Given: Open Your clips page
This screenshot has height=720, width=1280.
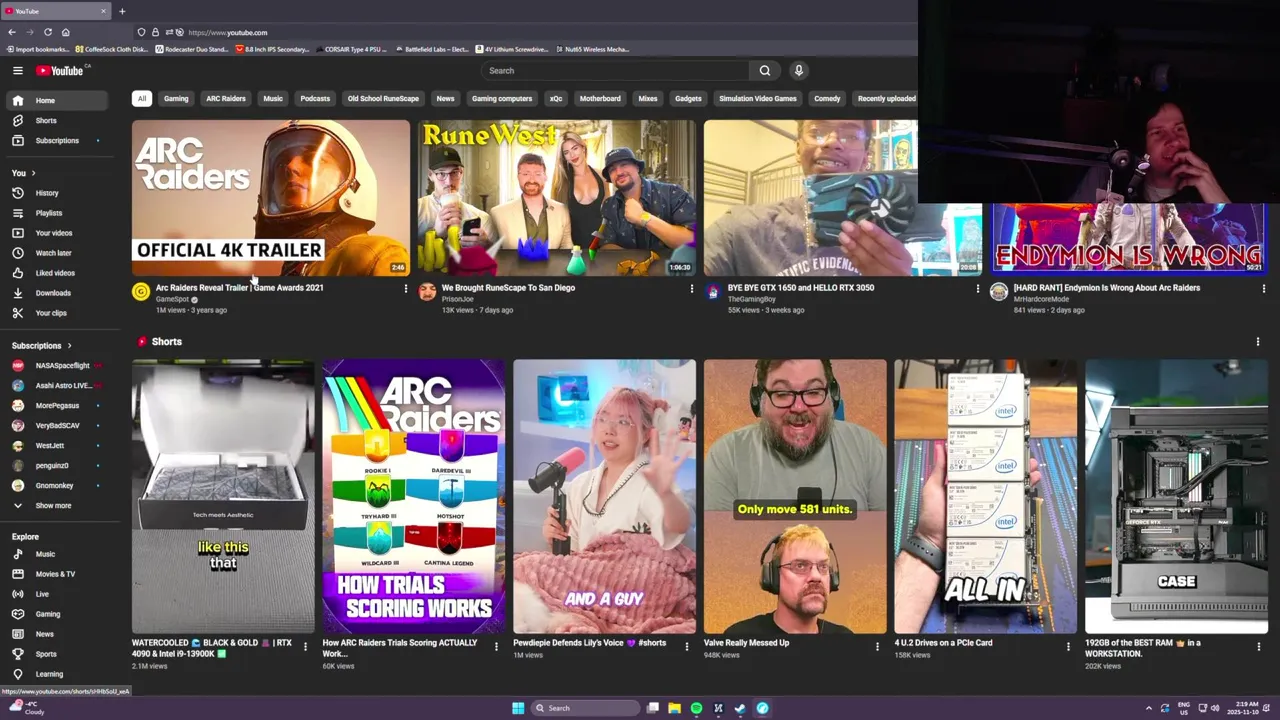Looking at the screenshot, I should pyautogui.click(x=56, y=313).
